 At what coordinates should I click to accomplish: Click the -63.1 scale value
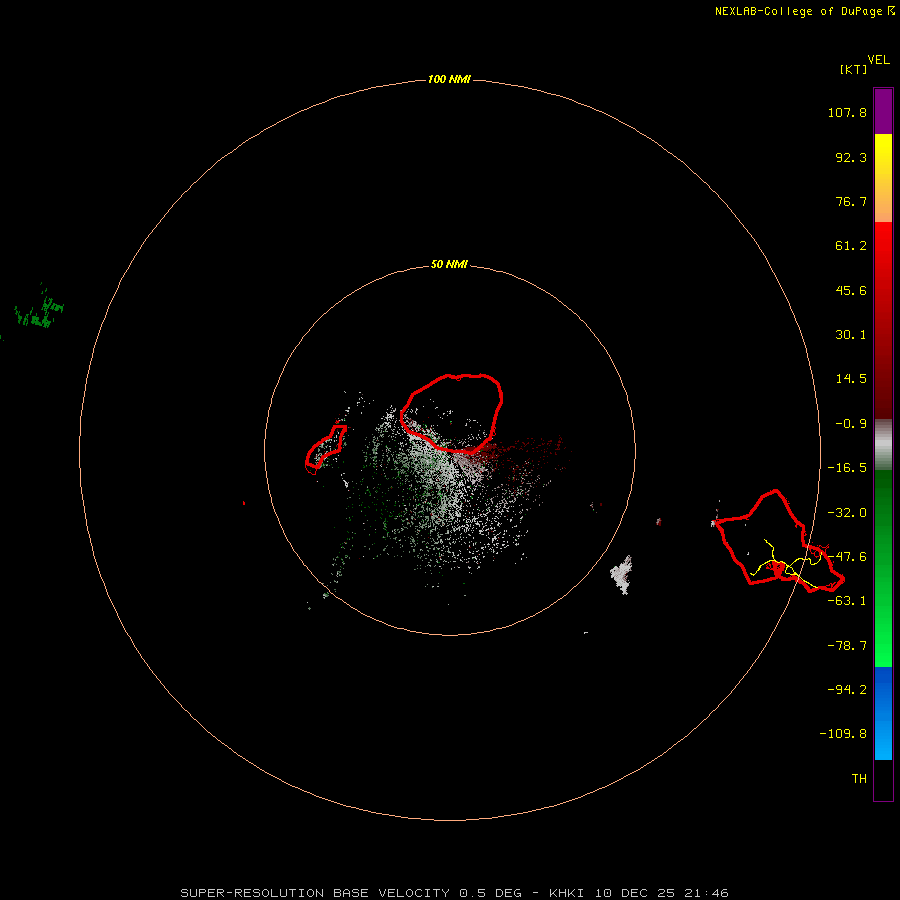coord(847,601)
